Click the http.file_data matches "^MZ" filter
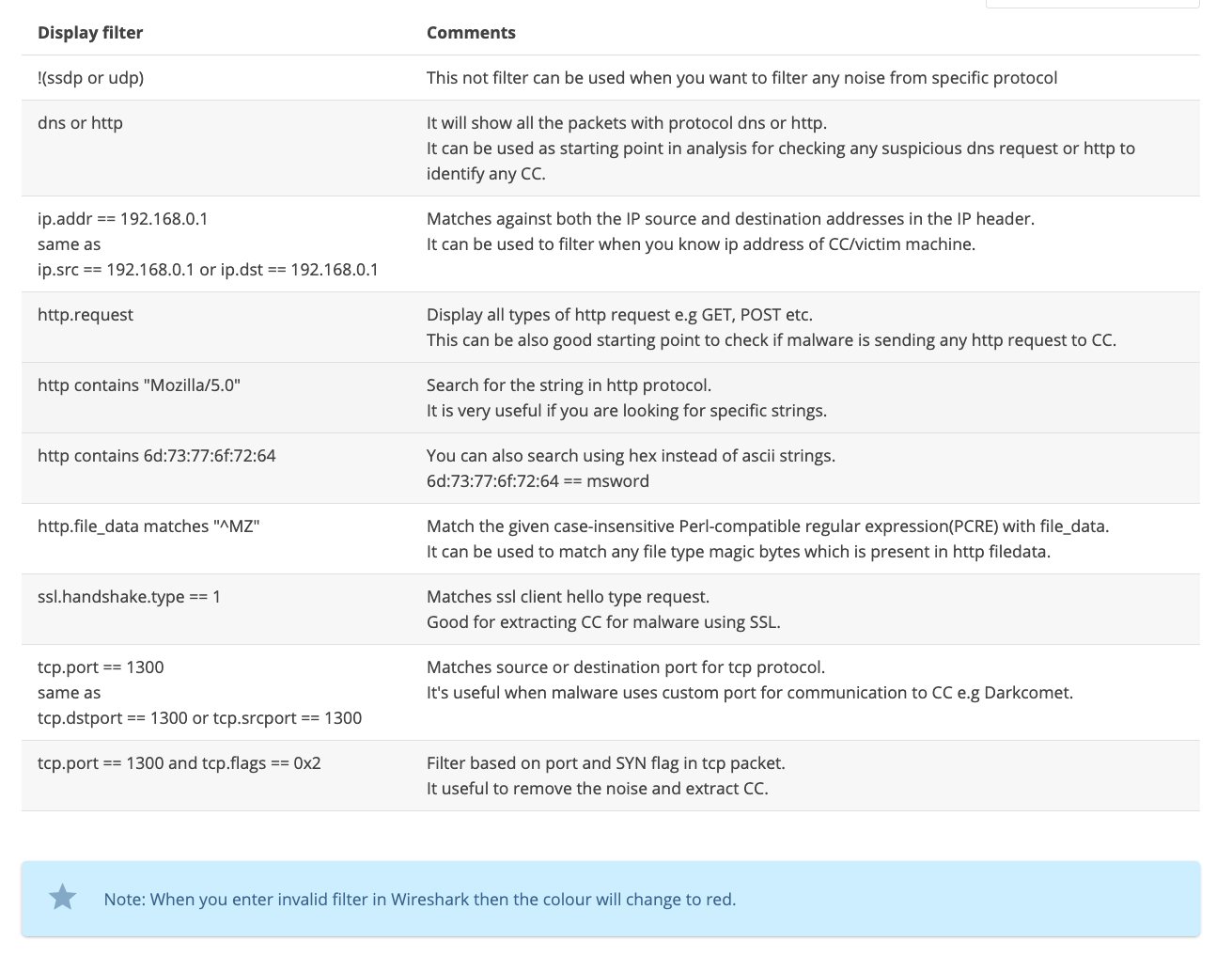 pyautogui.click(x=148, y=526)
